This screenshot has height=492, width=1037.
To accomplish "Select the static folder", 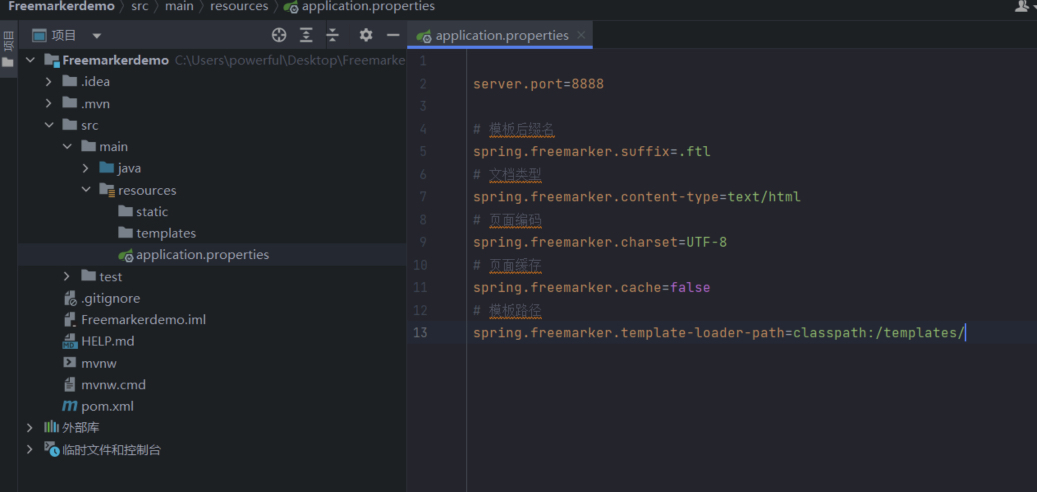I will (151, 212).
